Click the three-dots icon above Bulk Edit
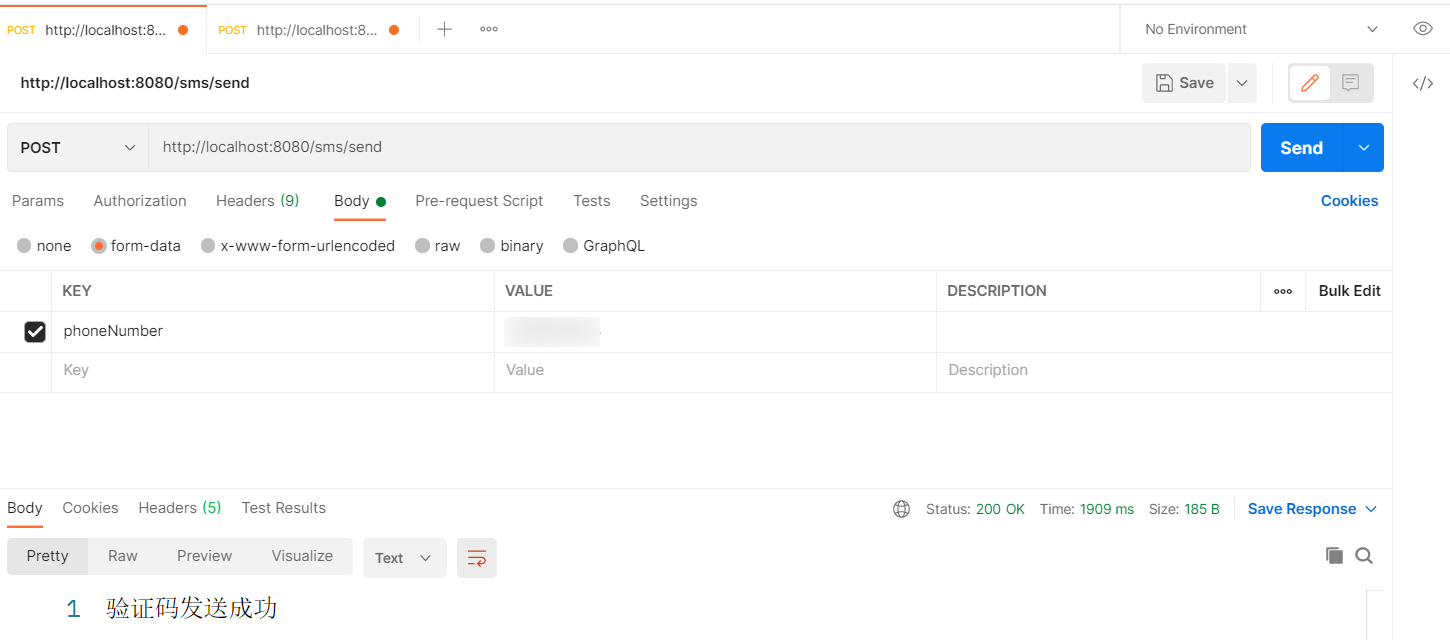The image size is (1450, 640). (x=1283, y=291)
